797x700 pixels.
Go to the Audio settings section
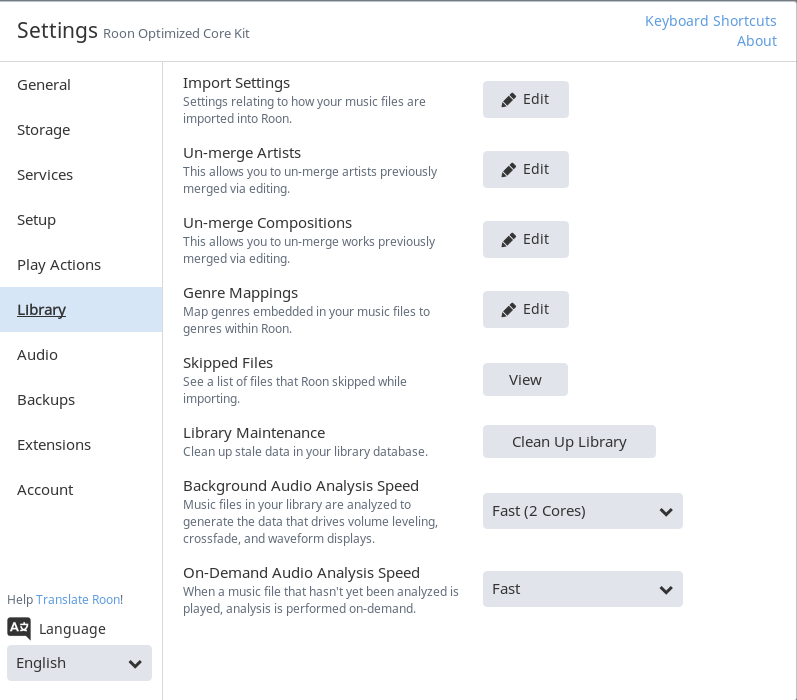pos(38,355)
